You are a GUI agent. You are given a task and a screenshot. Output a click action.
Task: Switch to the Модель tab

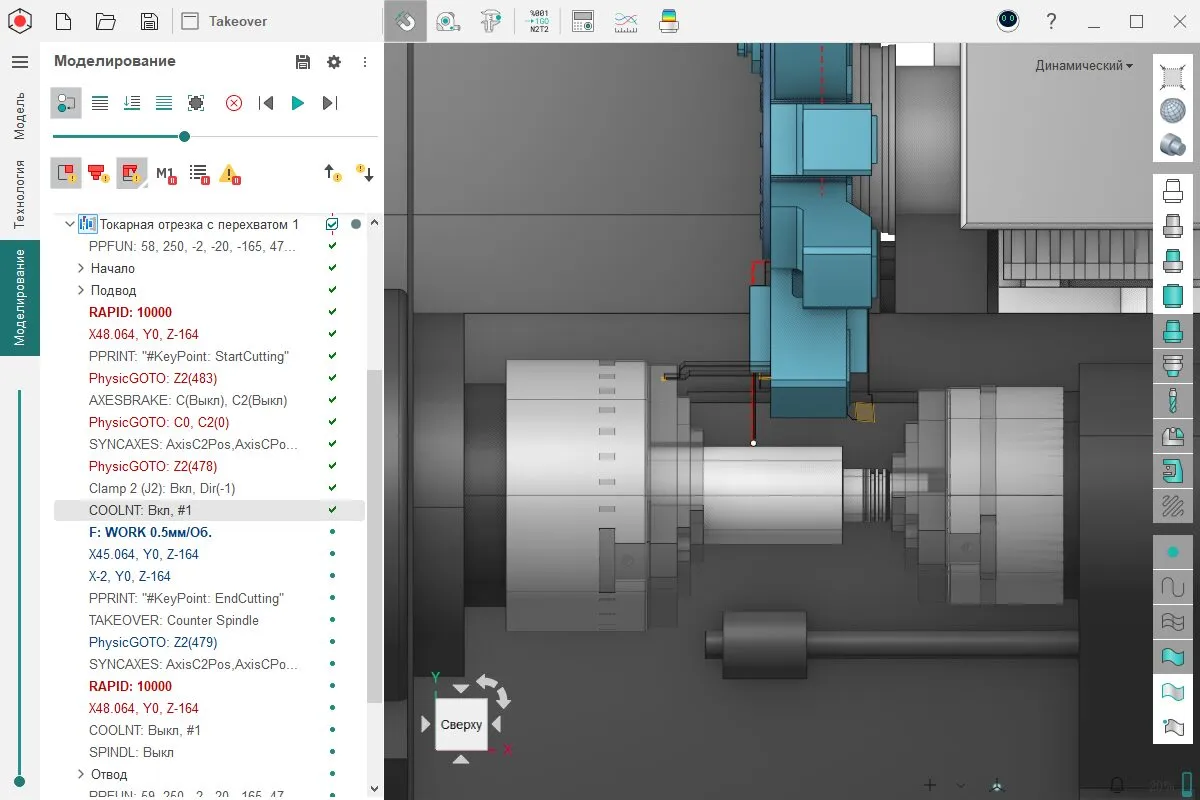click(19, 114)
